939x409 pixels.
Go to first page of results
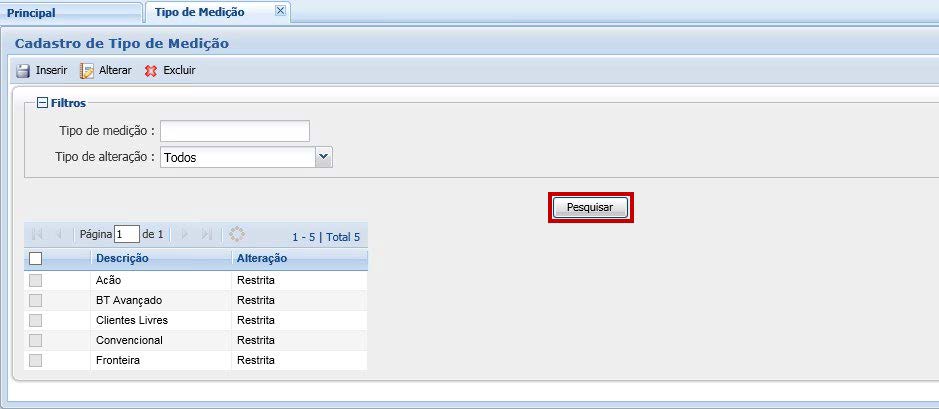pos(37,234)
